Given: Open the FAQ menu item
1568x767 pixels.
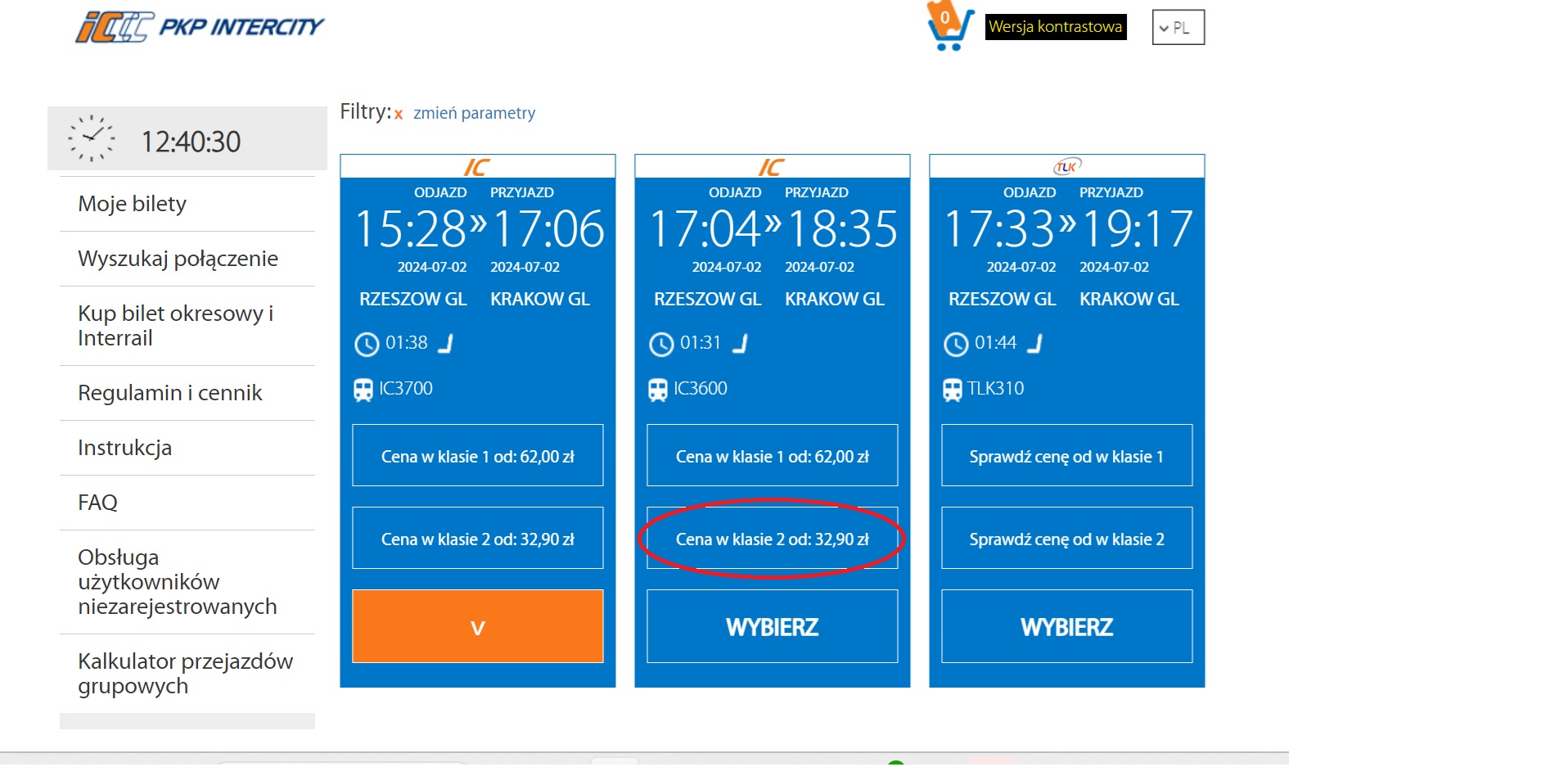Looking at the screenshot, I should (98, 503).
